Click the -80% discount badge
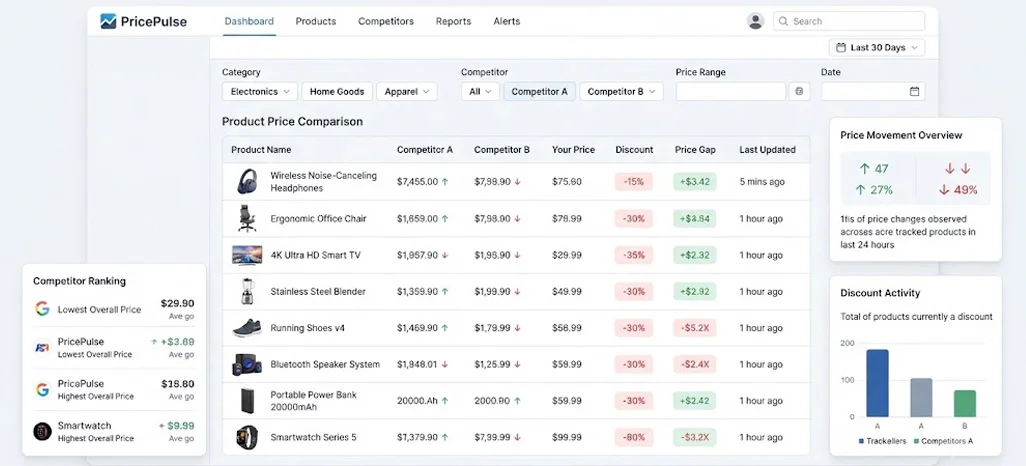Viewport: 1026px width, 466px height. [634, 437]
